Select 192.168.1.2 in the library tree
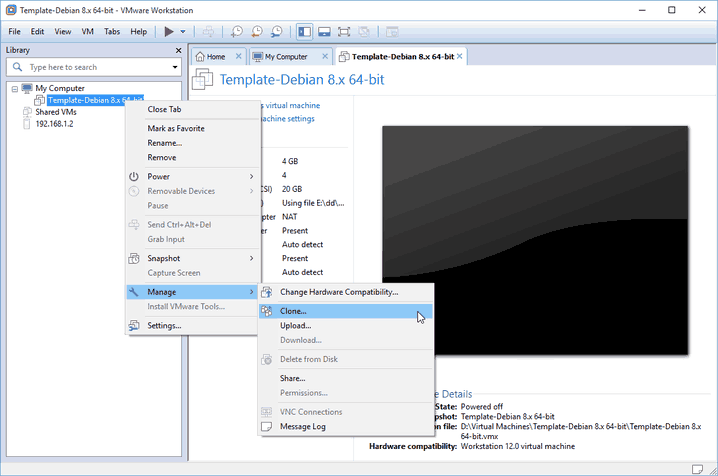Image resolution: width=718 pixels, height=476 pixels. click(55, 124)
